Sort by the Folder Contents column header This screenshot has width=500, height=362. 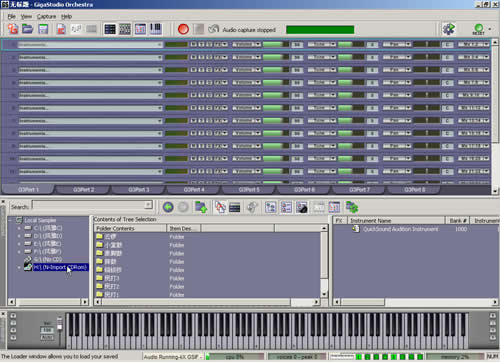pyautogui.click(x=131, y=228)
